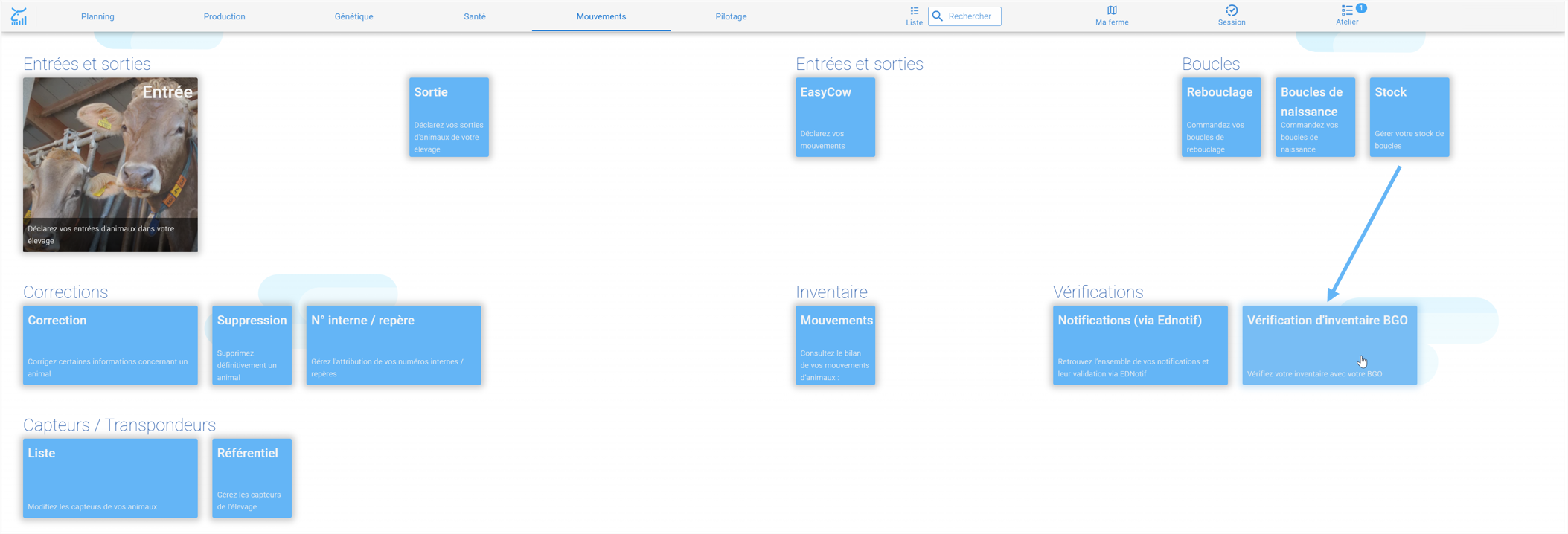
Task: Click the app logo in the navigation bar
Action: pyautogui.click(x=19, y=16)
